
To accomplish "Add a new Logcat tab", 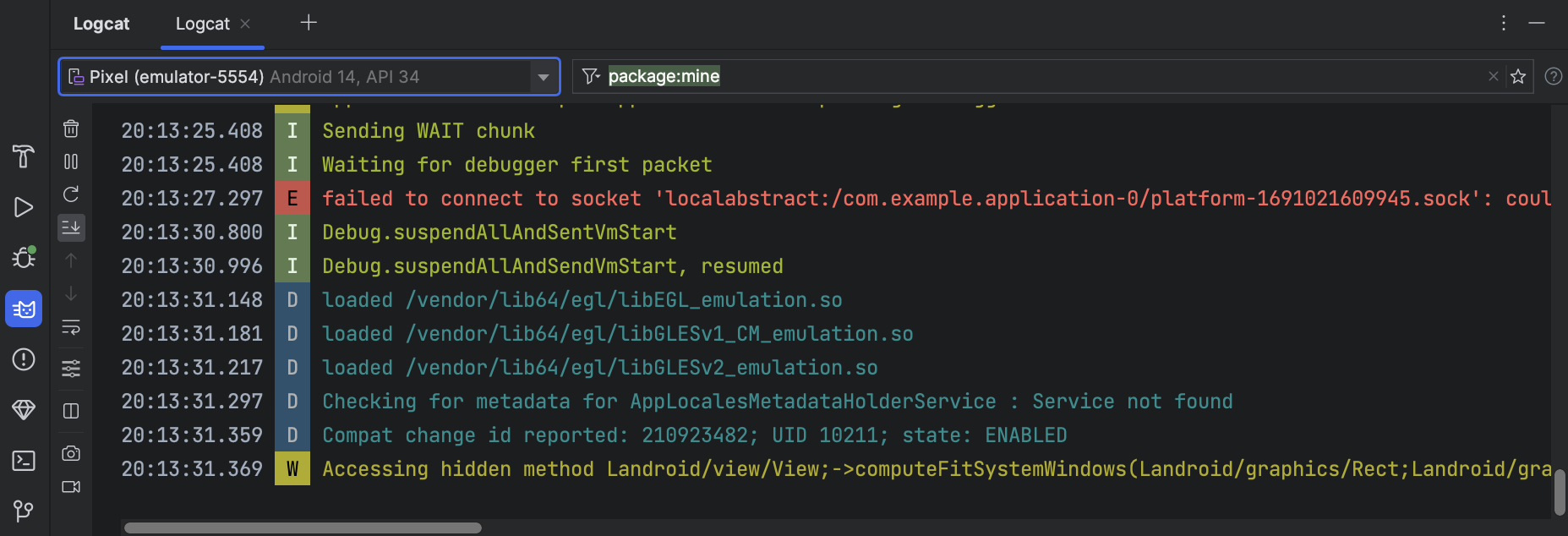I will click(x=309, y=23).
